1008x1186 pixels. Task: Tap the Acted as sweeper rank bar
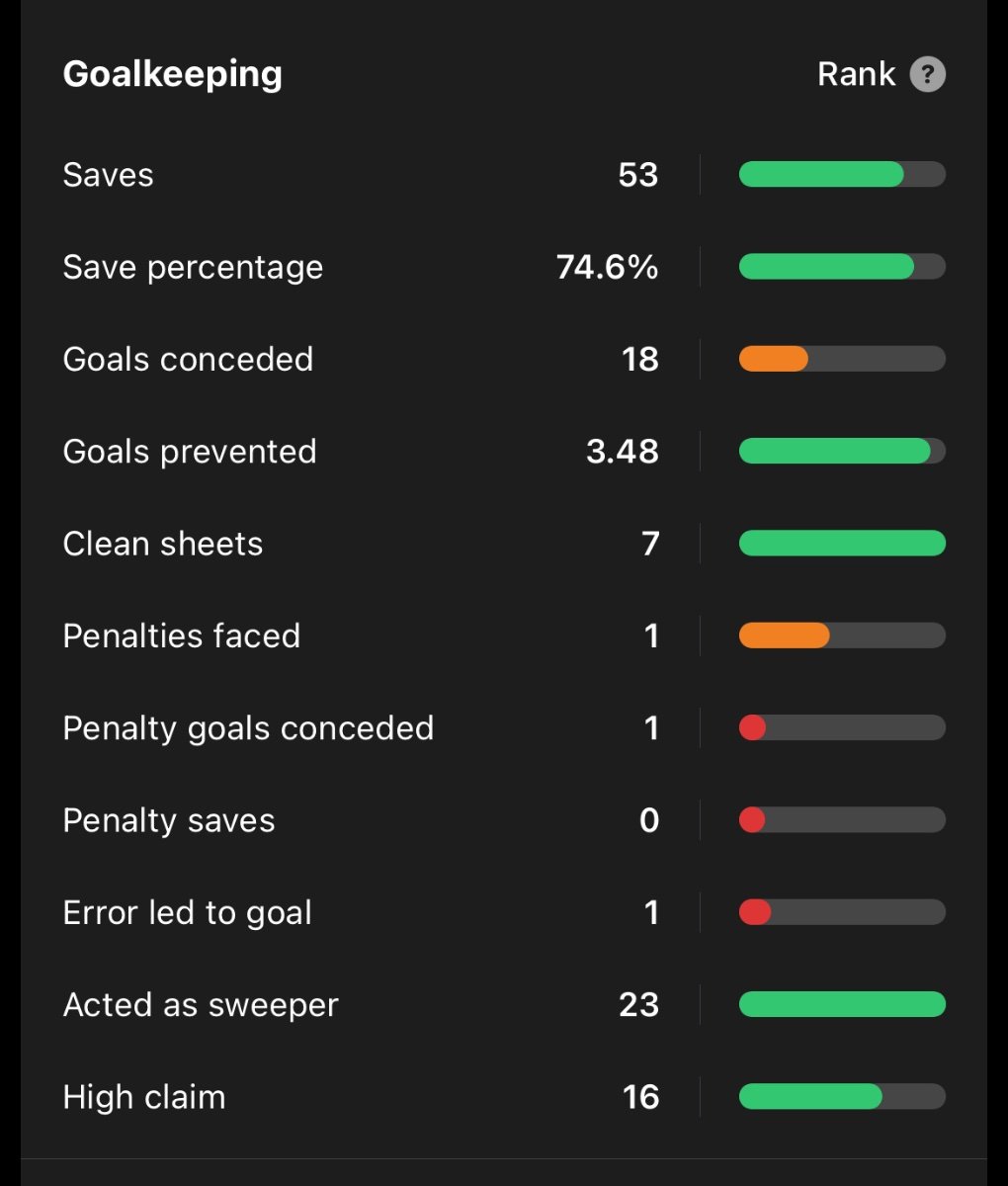coord(842,1005)
